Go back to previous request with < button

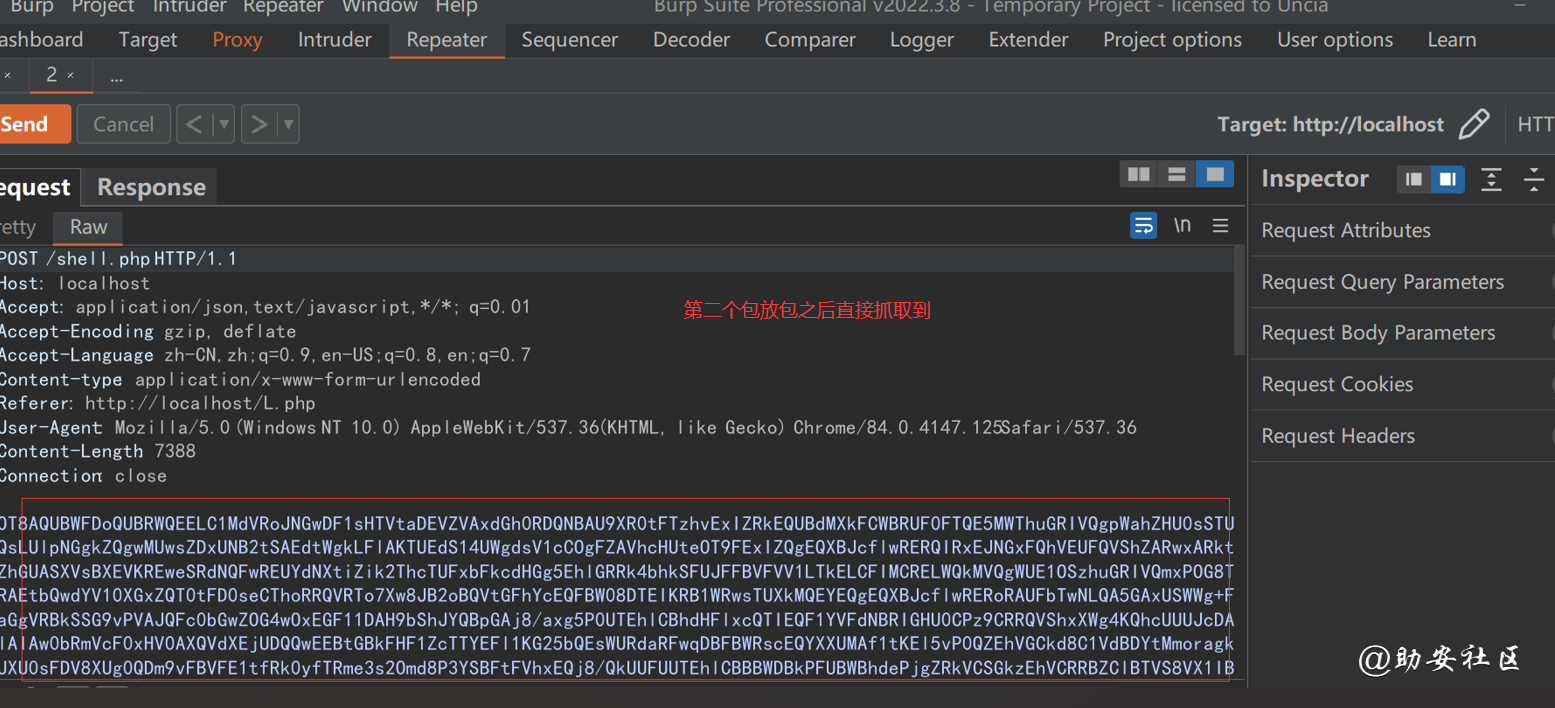tap(195, 124)
